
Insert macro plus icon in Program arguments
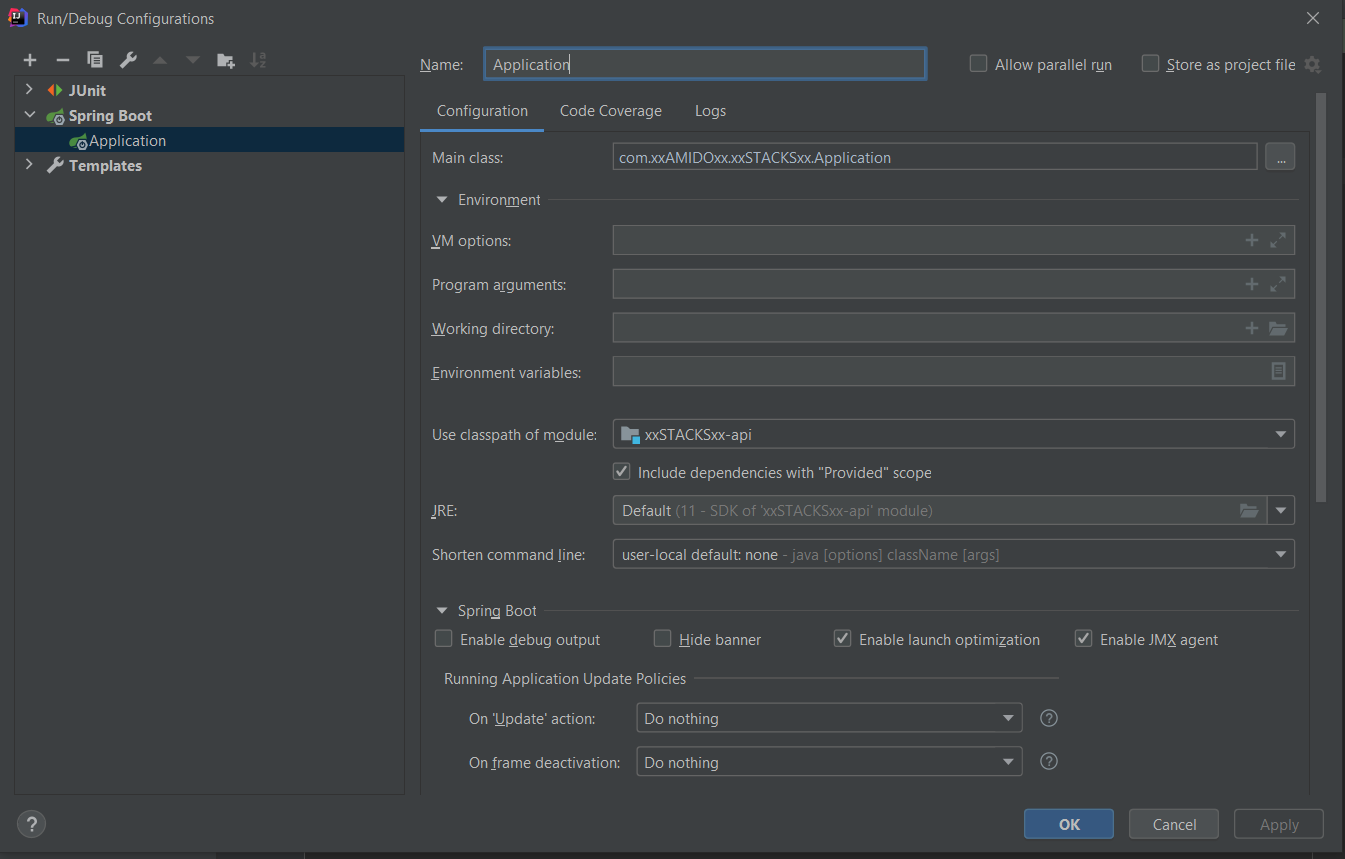pos(1251,284)
